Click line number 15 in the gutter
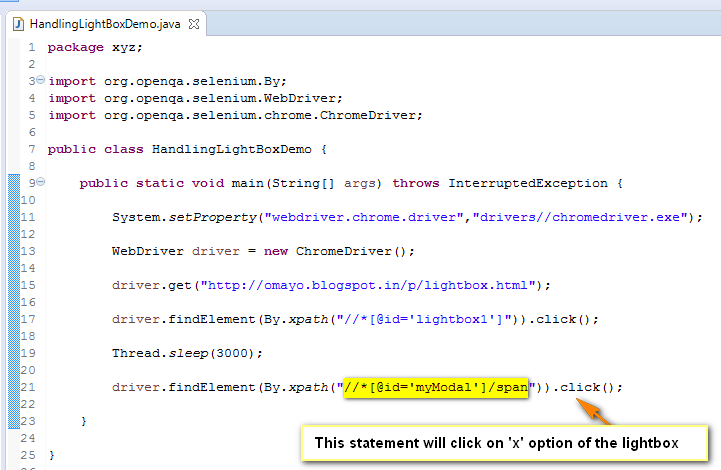This screenshot has width=721, height=470. point(28,286)
